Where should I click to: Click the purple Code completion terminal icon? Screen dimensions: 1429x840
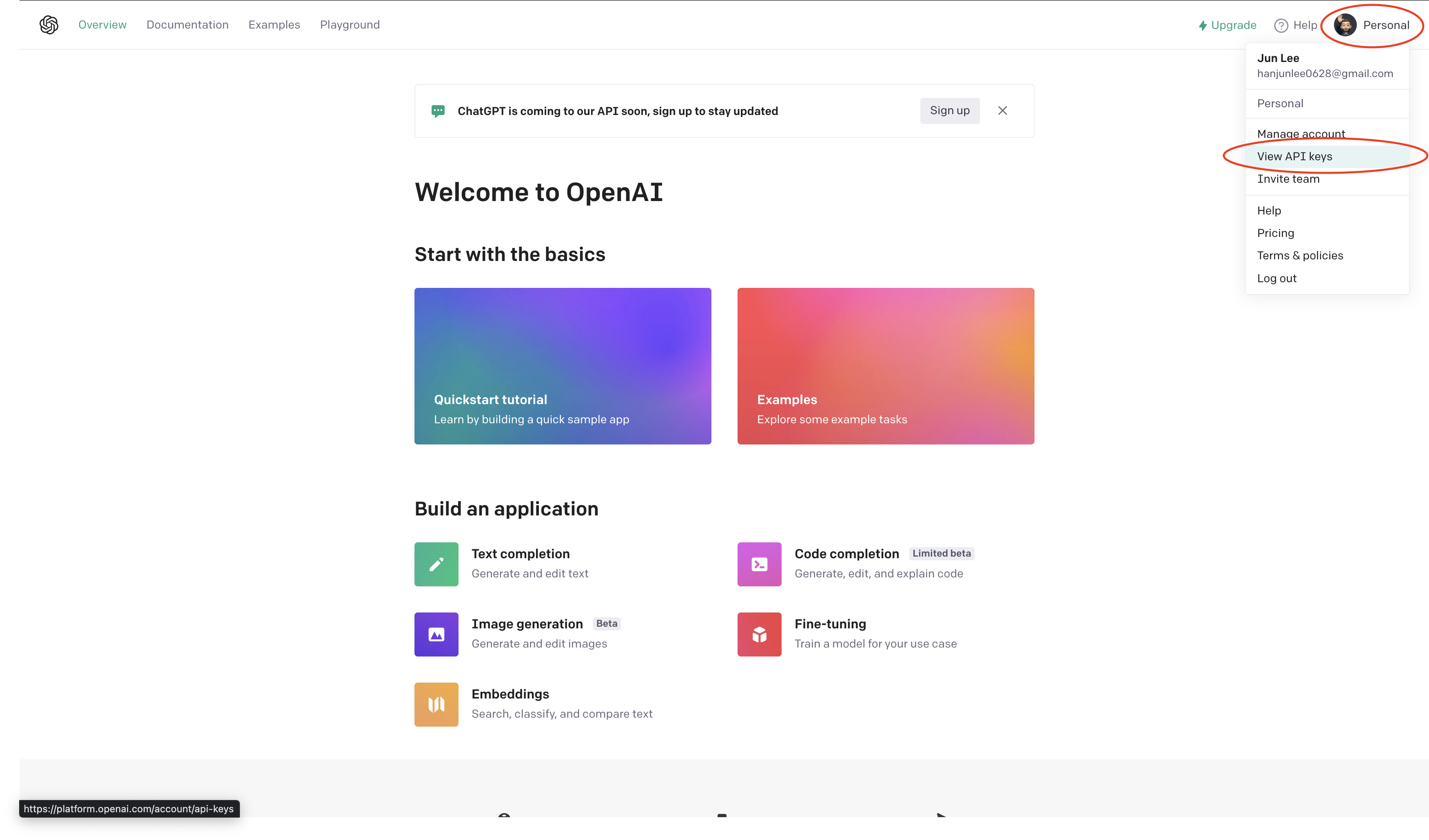tap(759, 564)
